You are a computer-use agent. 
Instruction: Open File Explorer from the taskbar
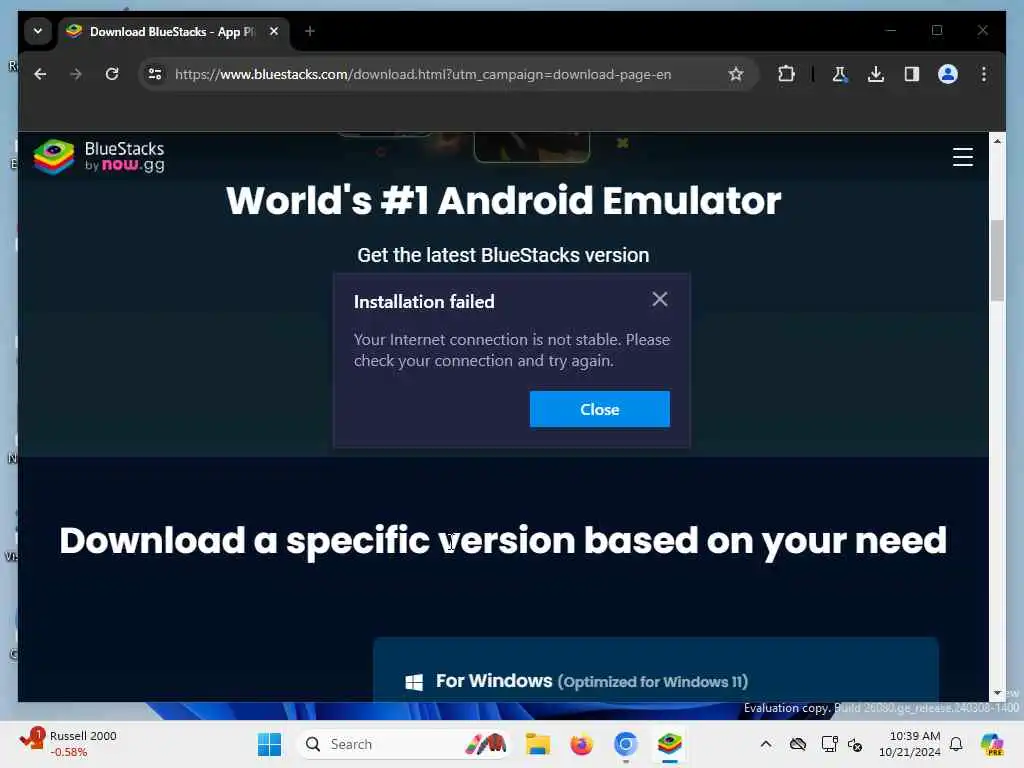(538, 744)
